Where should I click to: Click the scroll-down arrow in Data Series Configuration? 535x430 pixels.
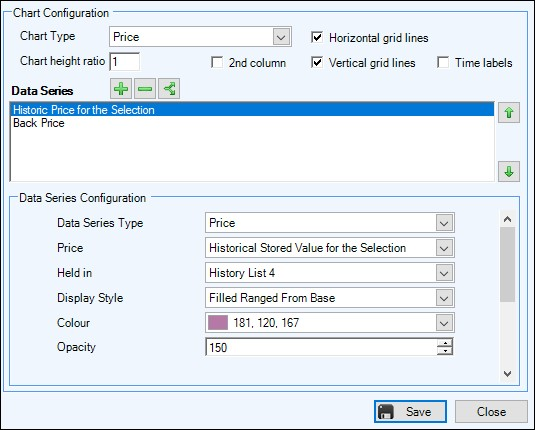(x=507, y=374)
